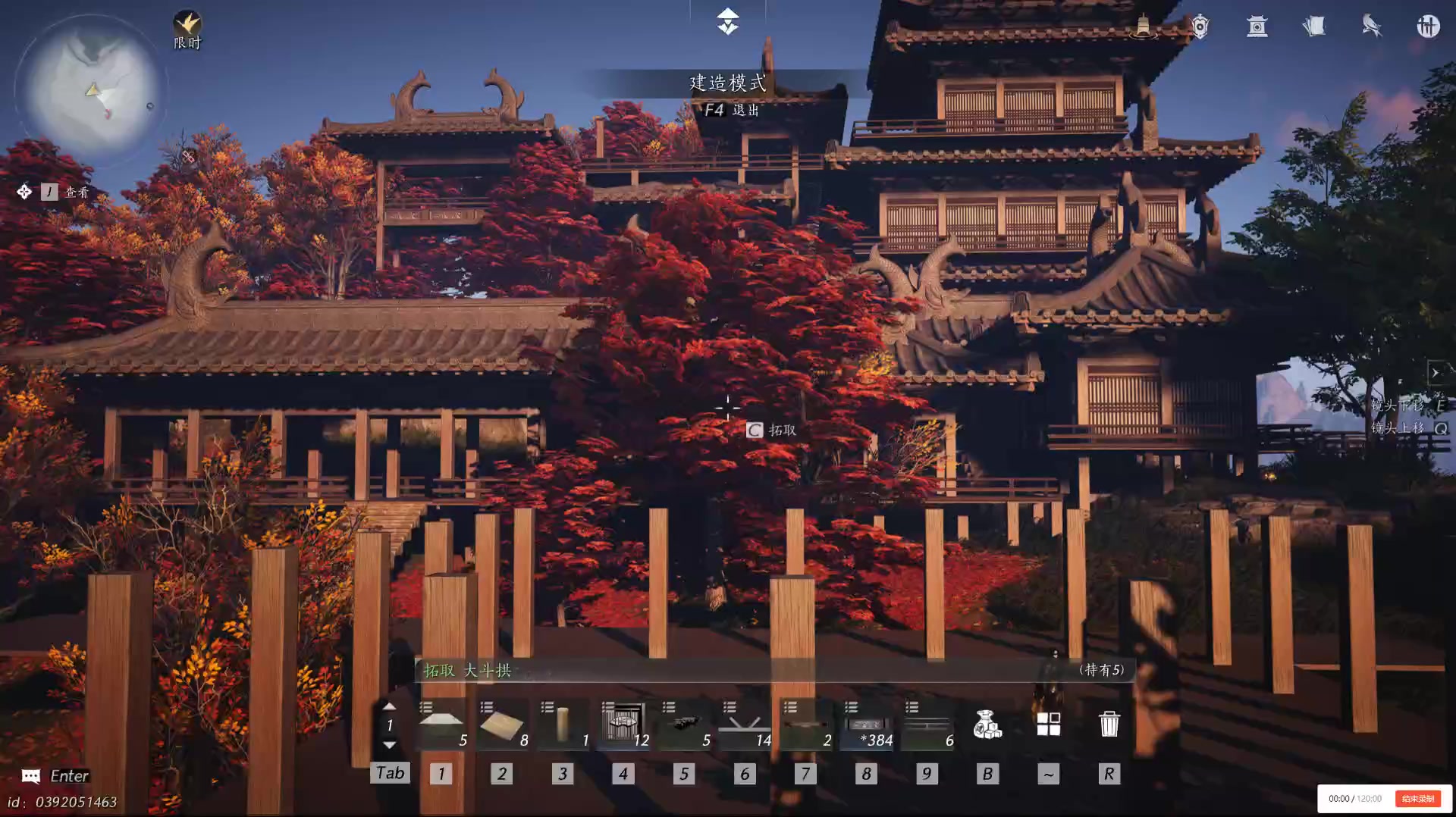Click hotkey label 8 under hotbar
Image resolution: width=1456 pixels, height=817 pixels.
click(x=866, y=774)
